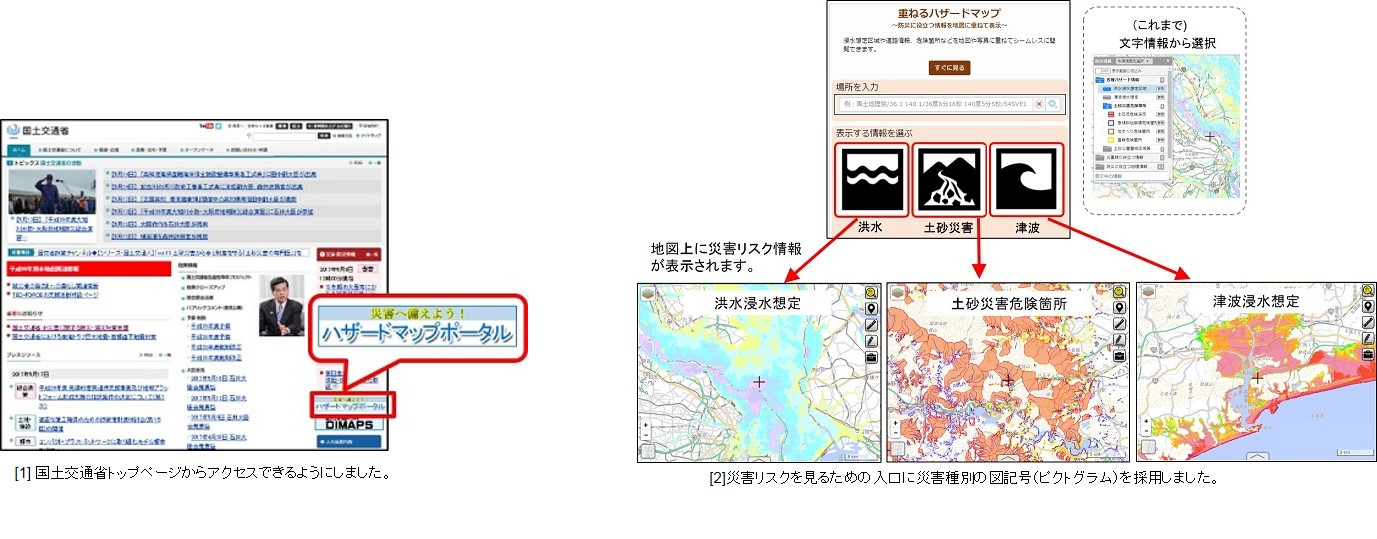Select the 津波 tsunami pictogram
Viewport: 1377px width, 539px height.
click(x=1025, y=180)
